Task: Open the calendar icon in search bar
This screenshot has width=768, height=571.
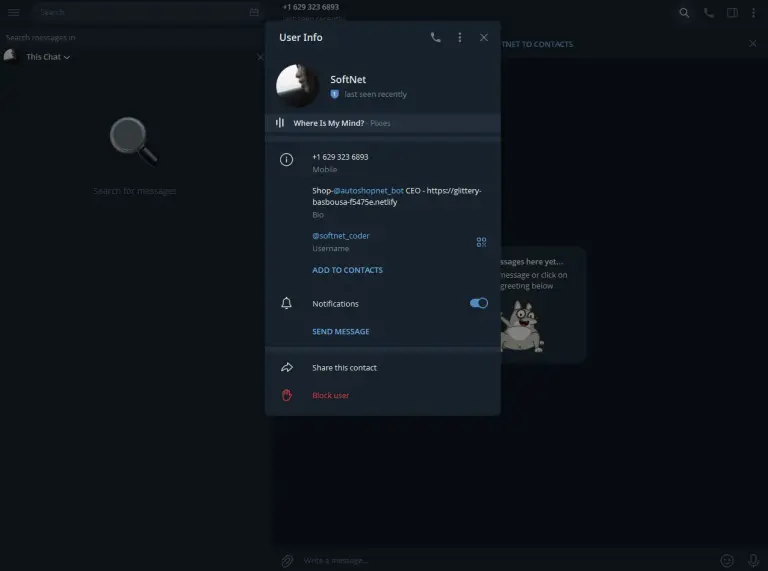Action: coord(254,12)
